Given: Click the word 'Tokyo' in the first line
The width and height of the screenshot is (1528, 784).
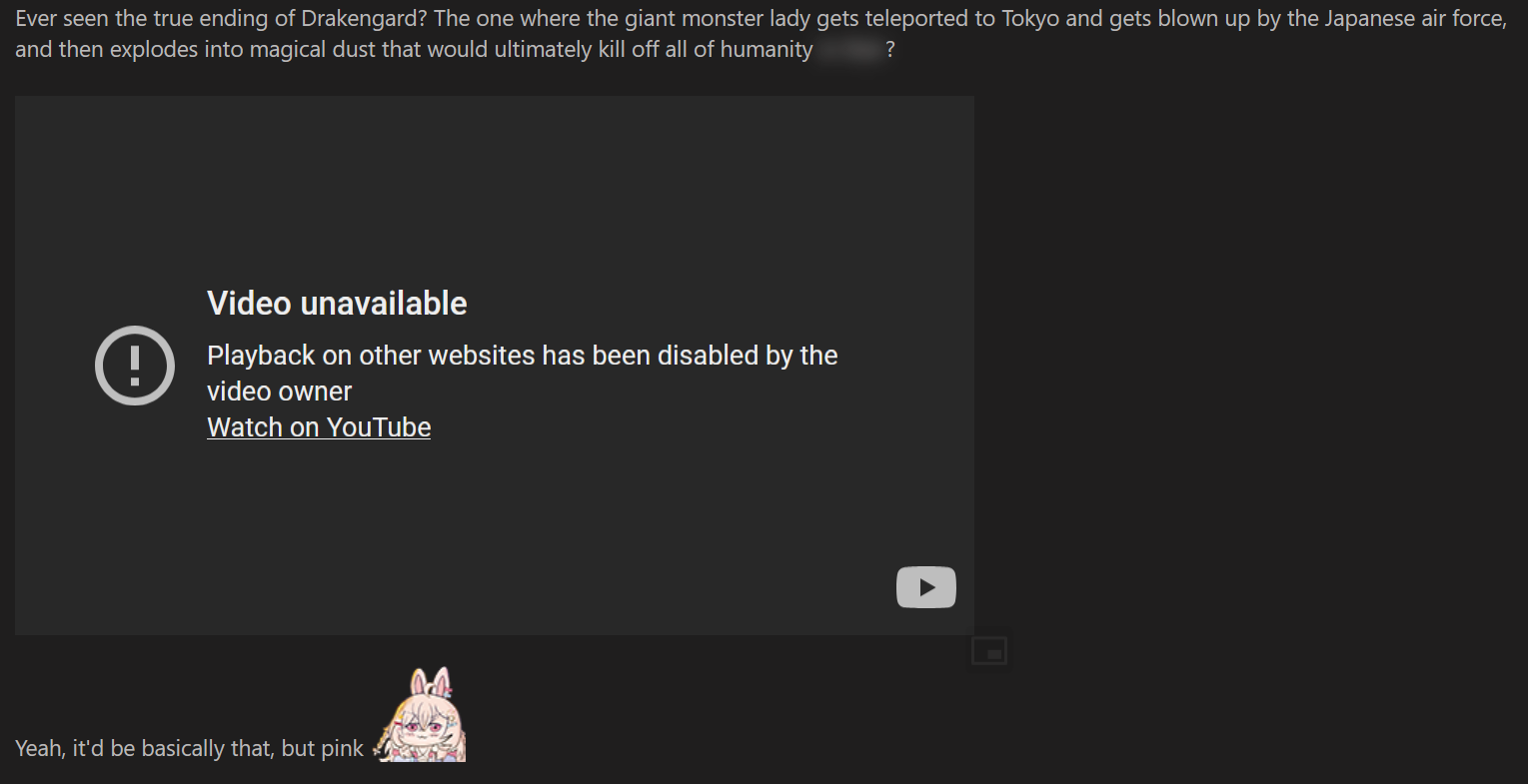Looking at the screenshot, I should (x=1030, y=19).
